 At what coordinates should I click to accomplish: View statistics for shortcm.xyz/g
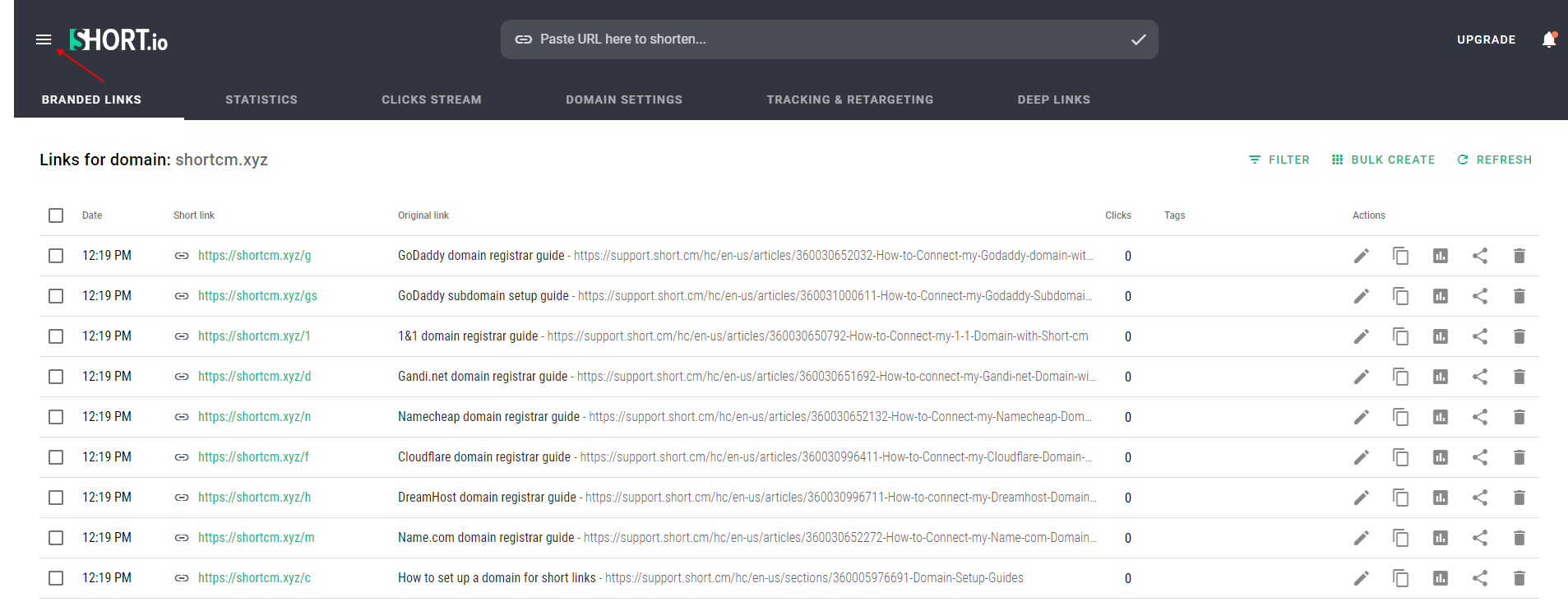(x=1441, y=256)
